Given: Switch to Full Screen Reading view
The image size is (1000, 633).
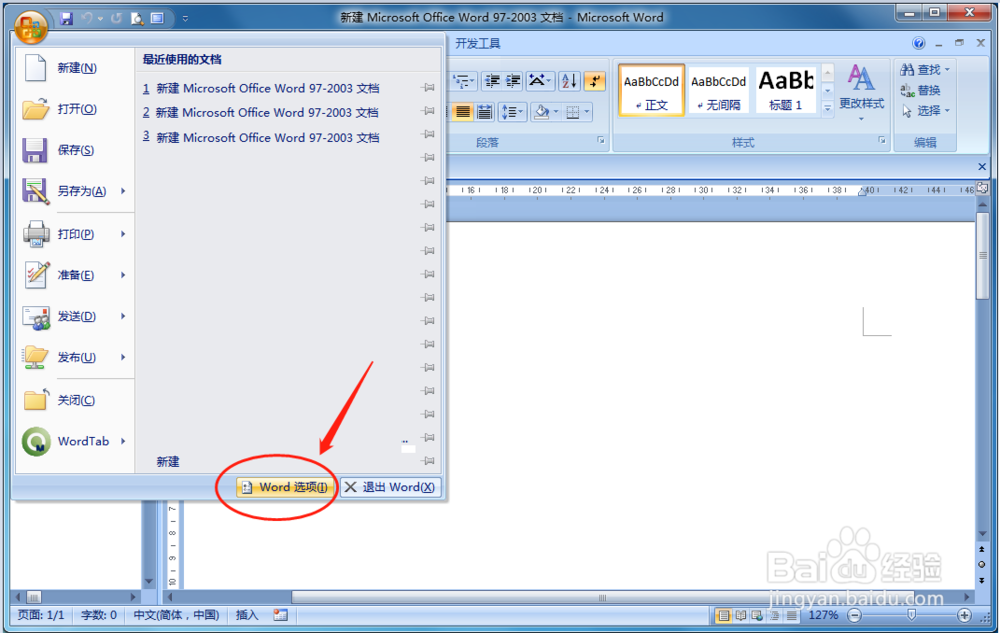Looking at the screenshot, I should (740, 615).
